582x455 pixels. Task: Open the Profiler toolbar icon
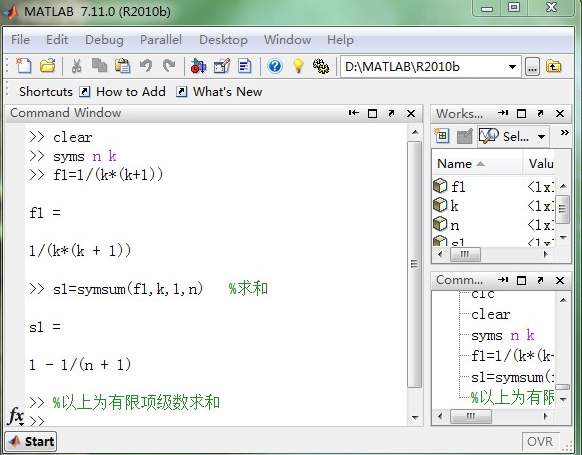[245, 66]
